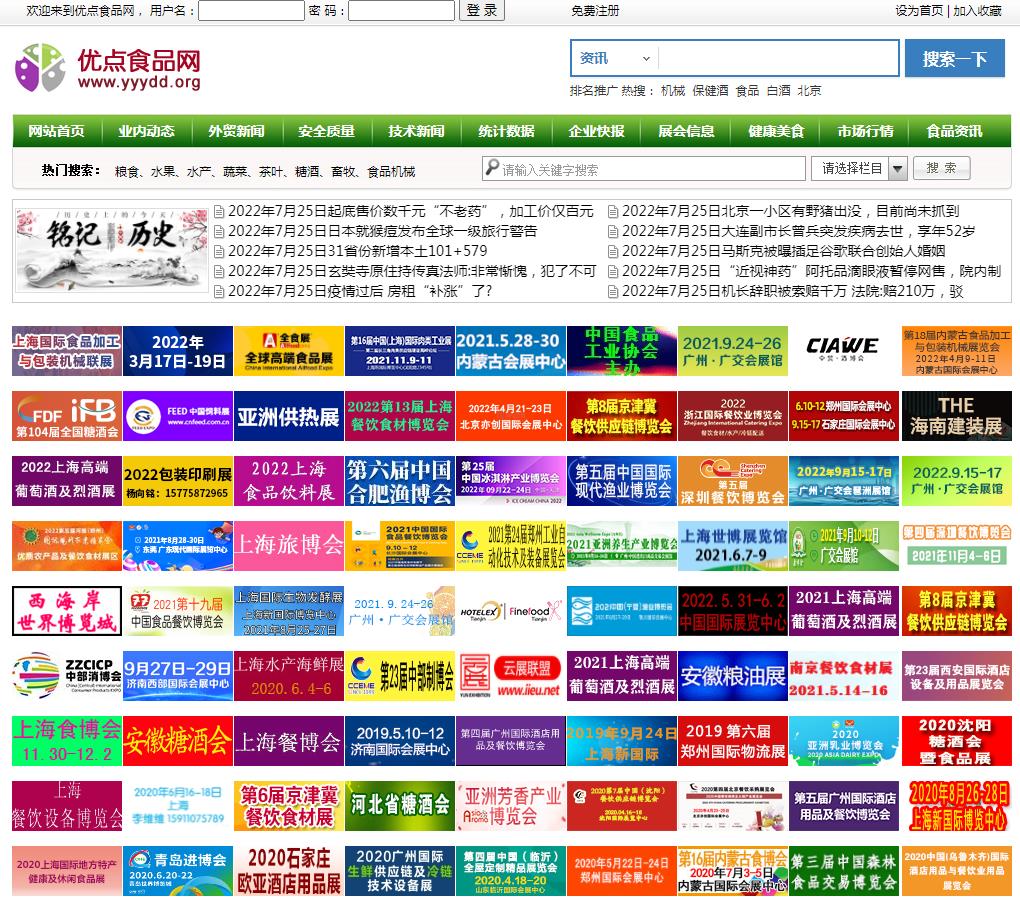This screenshot has height=900, width=1020.
Task: Click the THE 海南建装展 banner
Action: 956,416
